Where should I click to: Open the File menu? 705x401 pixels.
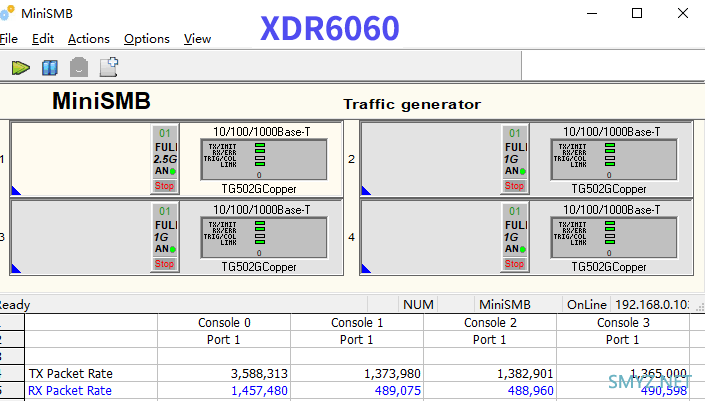point(9,39)
